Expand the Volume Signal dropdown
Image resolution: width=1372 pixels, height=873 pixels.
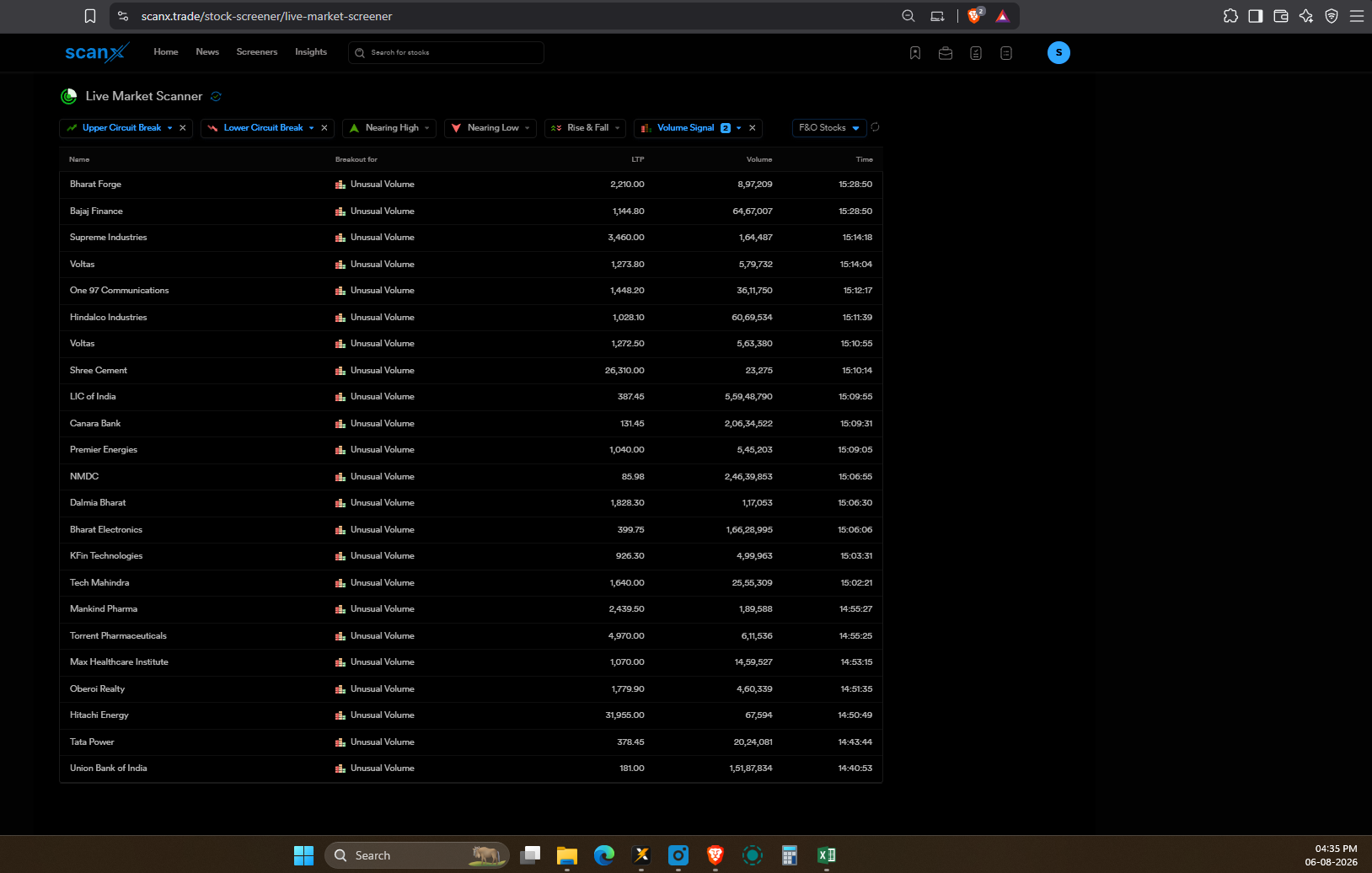point(739,128)
